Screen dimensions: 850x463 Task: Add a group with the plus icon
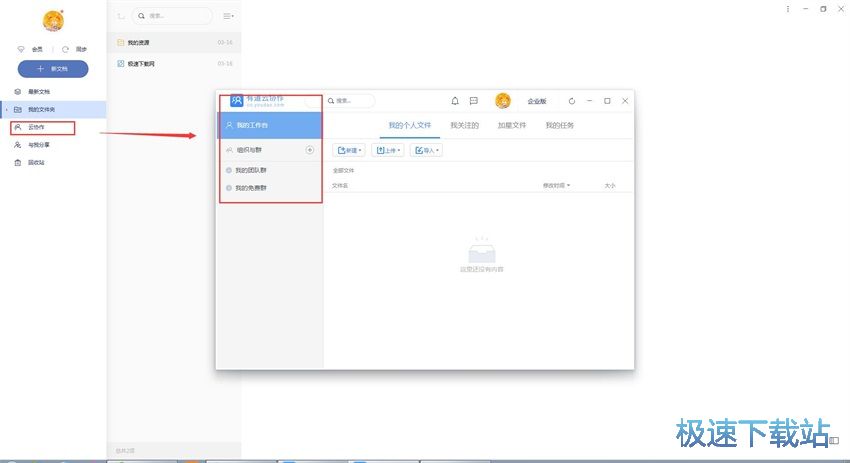pyautogui.click(x=310, y=150)
